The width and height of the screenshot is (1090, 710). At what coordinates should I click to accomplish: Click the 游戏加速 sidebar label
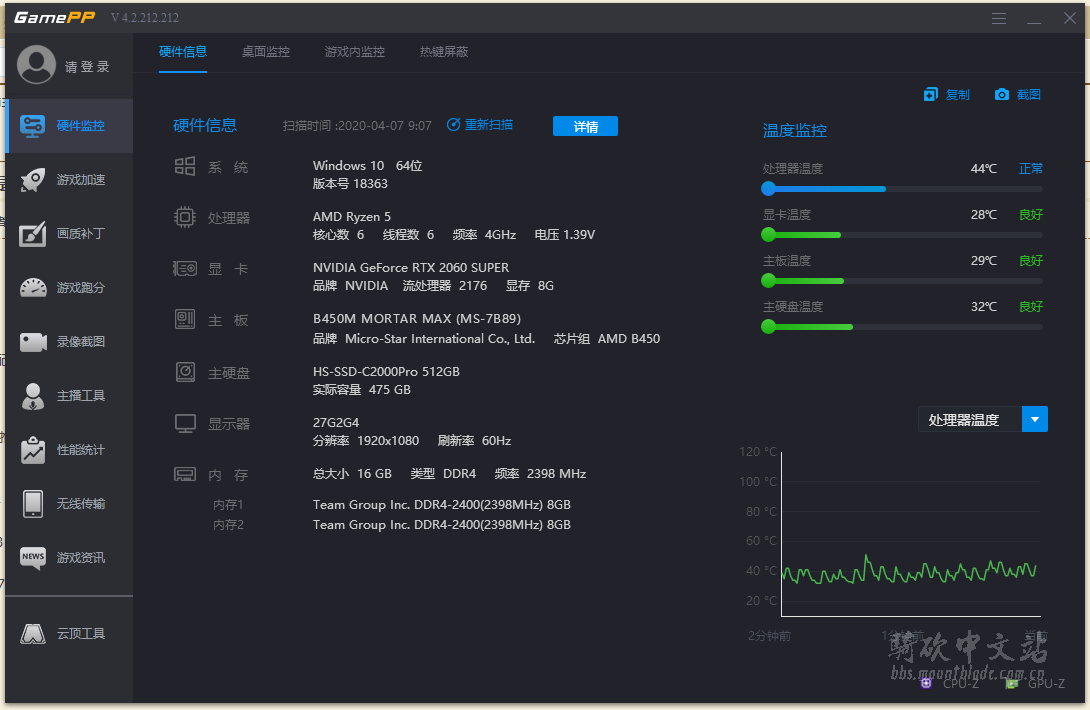click(x=81, y=180)
